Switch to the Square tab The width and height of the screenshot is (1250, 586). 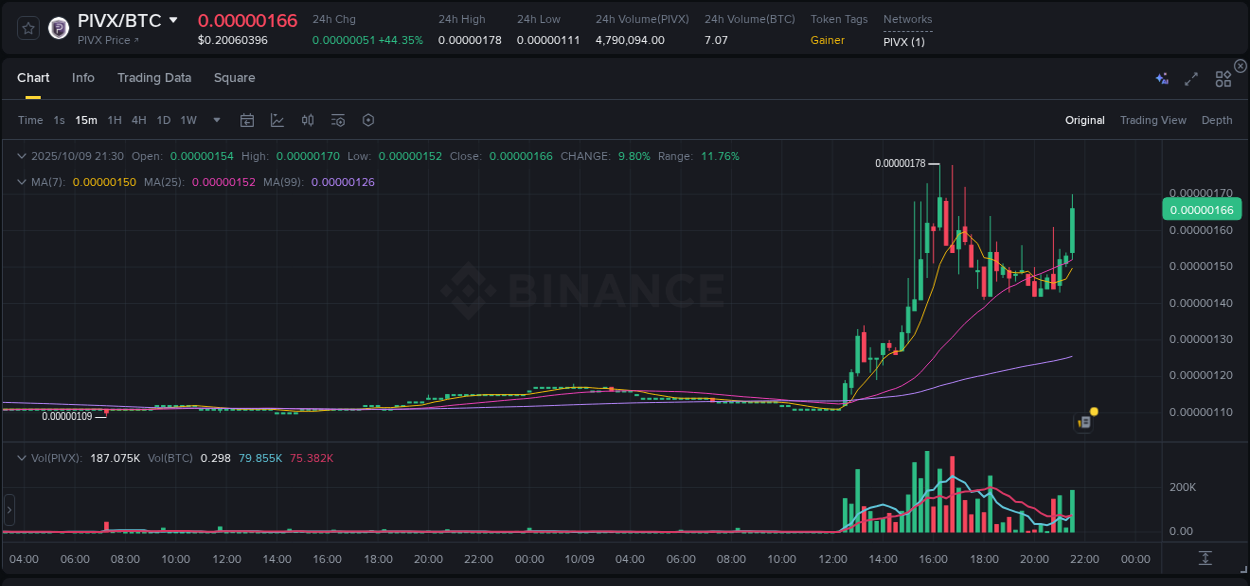(x=234, y=77)
